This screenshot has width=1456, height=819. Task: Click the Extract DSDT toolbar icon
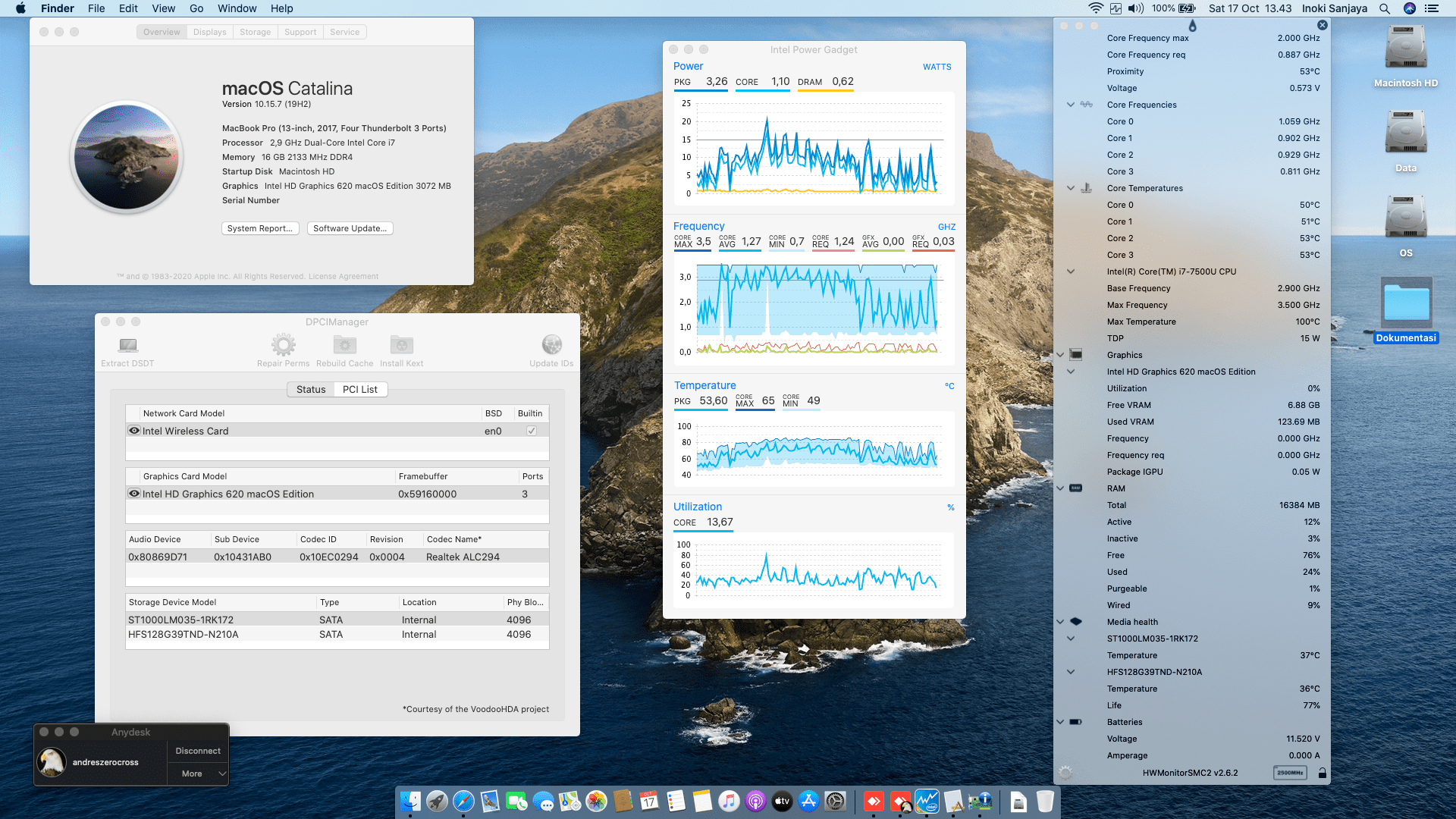click(128, 346)
